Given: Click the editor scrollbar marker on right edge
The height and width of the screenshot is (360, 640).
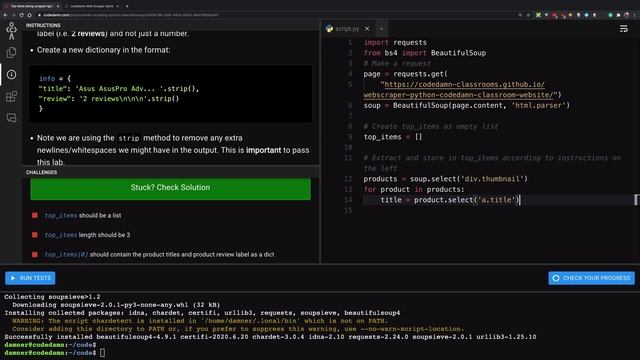Looking at the screenshot, I should [636, 200].
